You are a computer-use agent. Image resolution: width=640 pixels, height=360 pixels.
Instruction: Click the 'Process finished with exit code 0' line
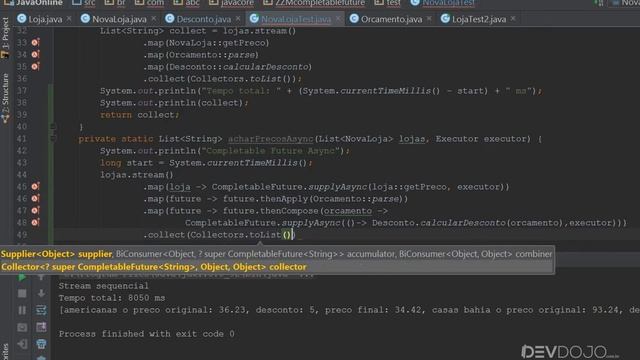pos(147,334)
